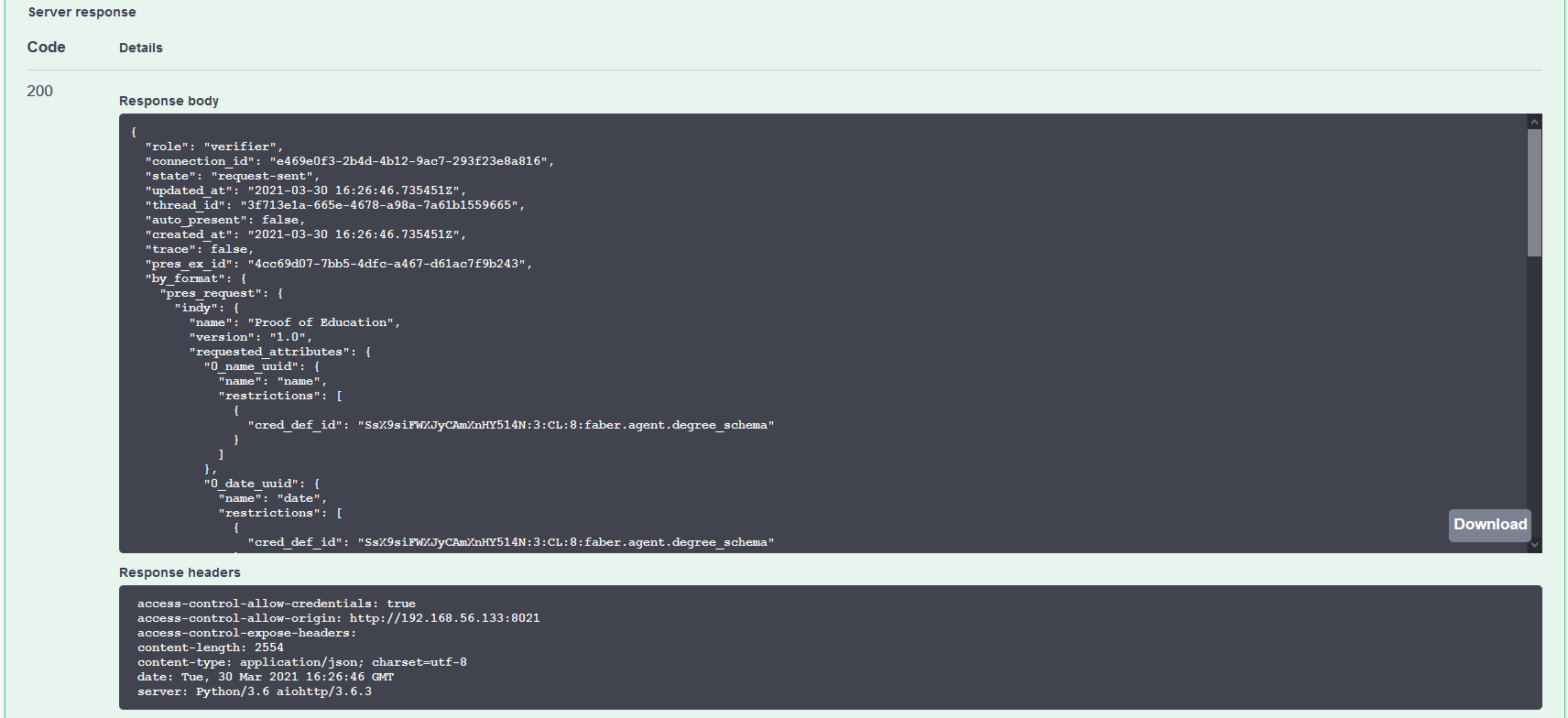Click the Details column header
This screenshot has height=718, width=1568.
click(140, 48)
